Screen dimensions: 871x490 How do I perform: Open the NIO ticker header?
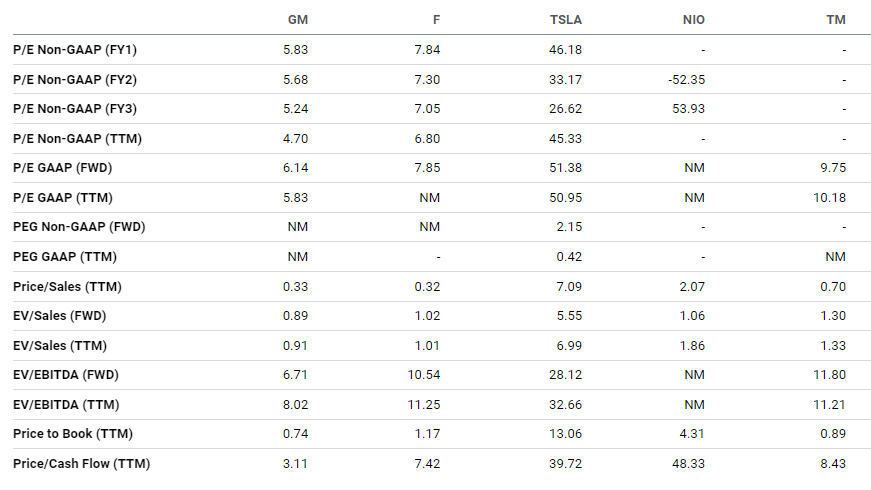[x=694, y=20]
